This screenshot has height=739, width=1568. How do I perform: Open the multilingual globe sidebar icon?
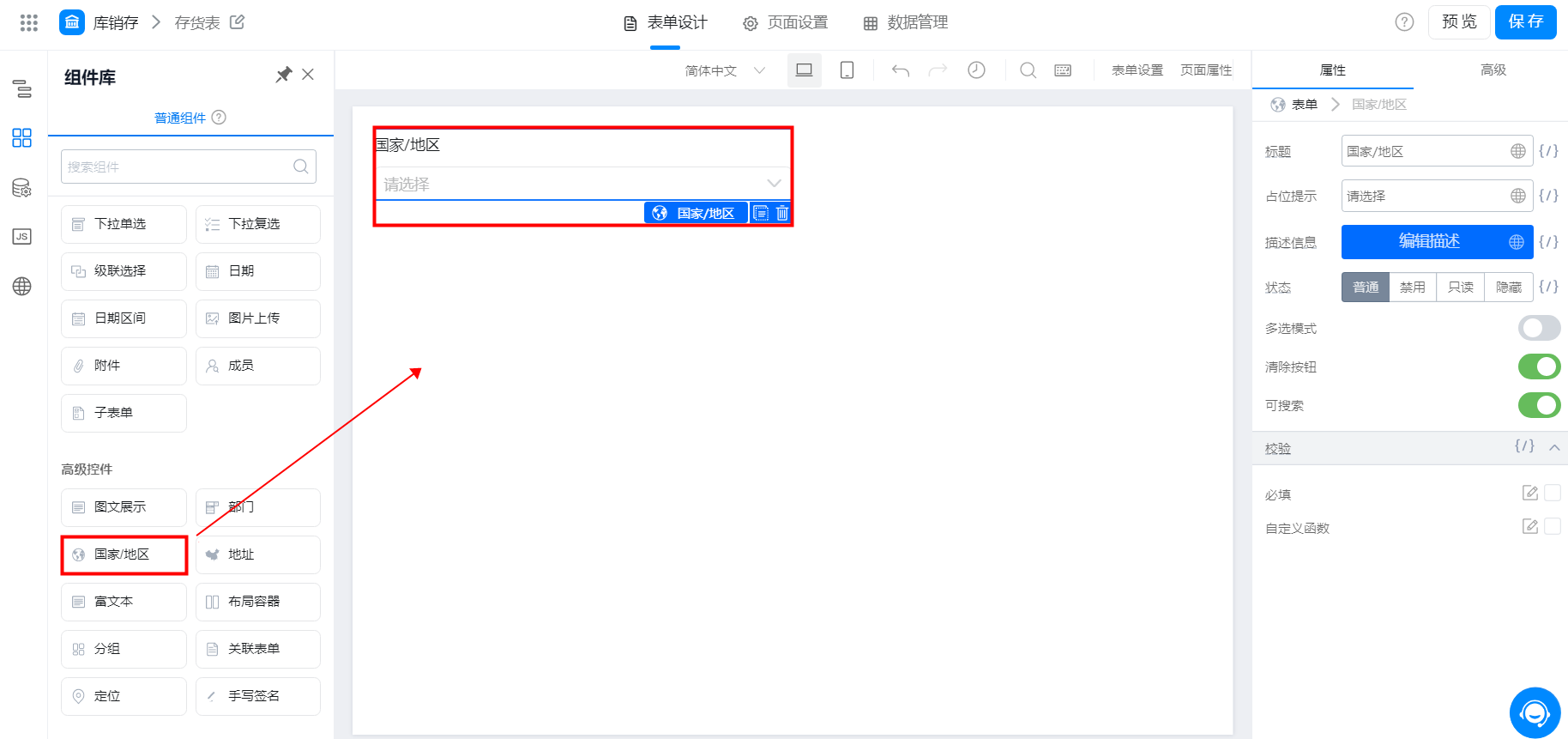click(22, 286)
